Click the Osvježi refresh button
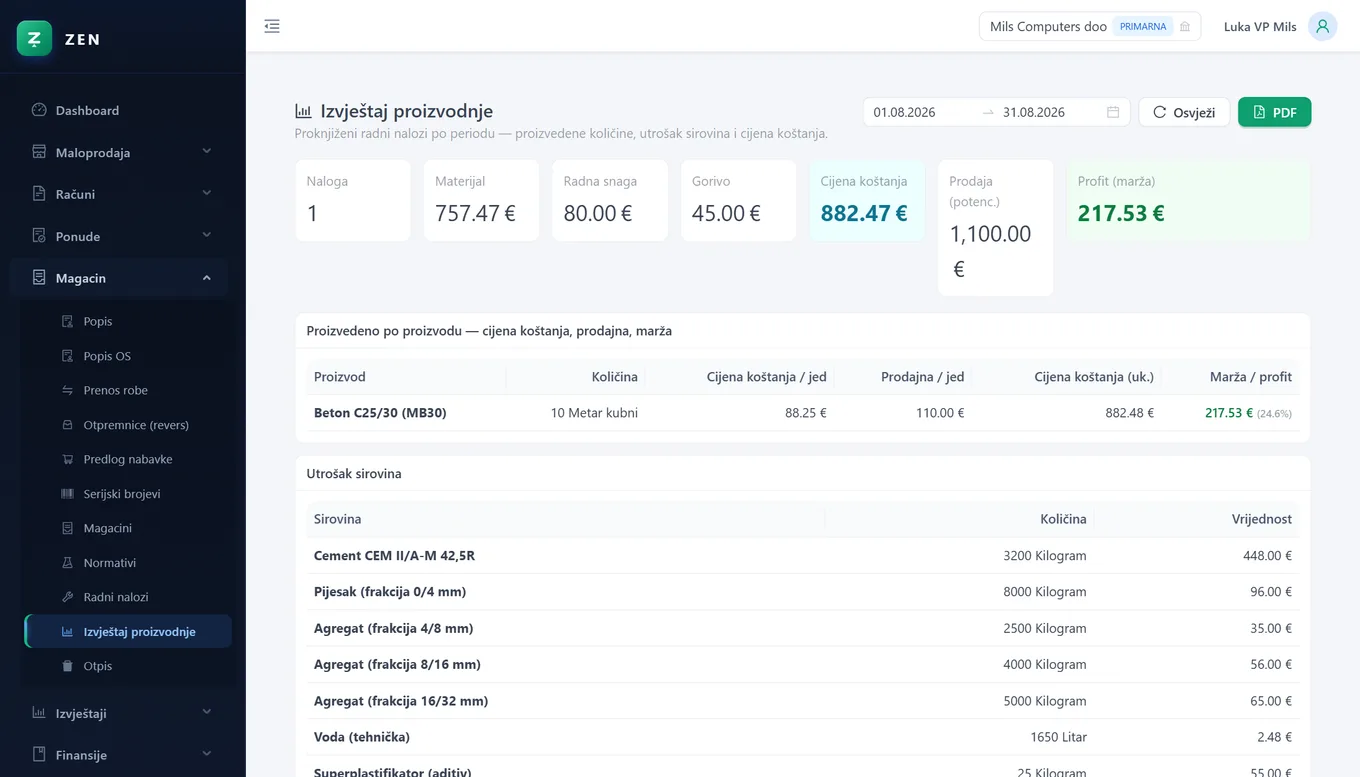 point(1184,112)
